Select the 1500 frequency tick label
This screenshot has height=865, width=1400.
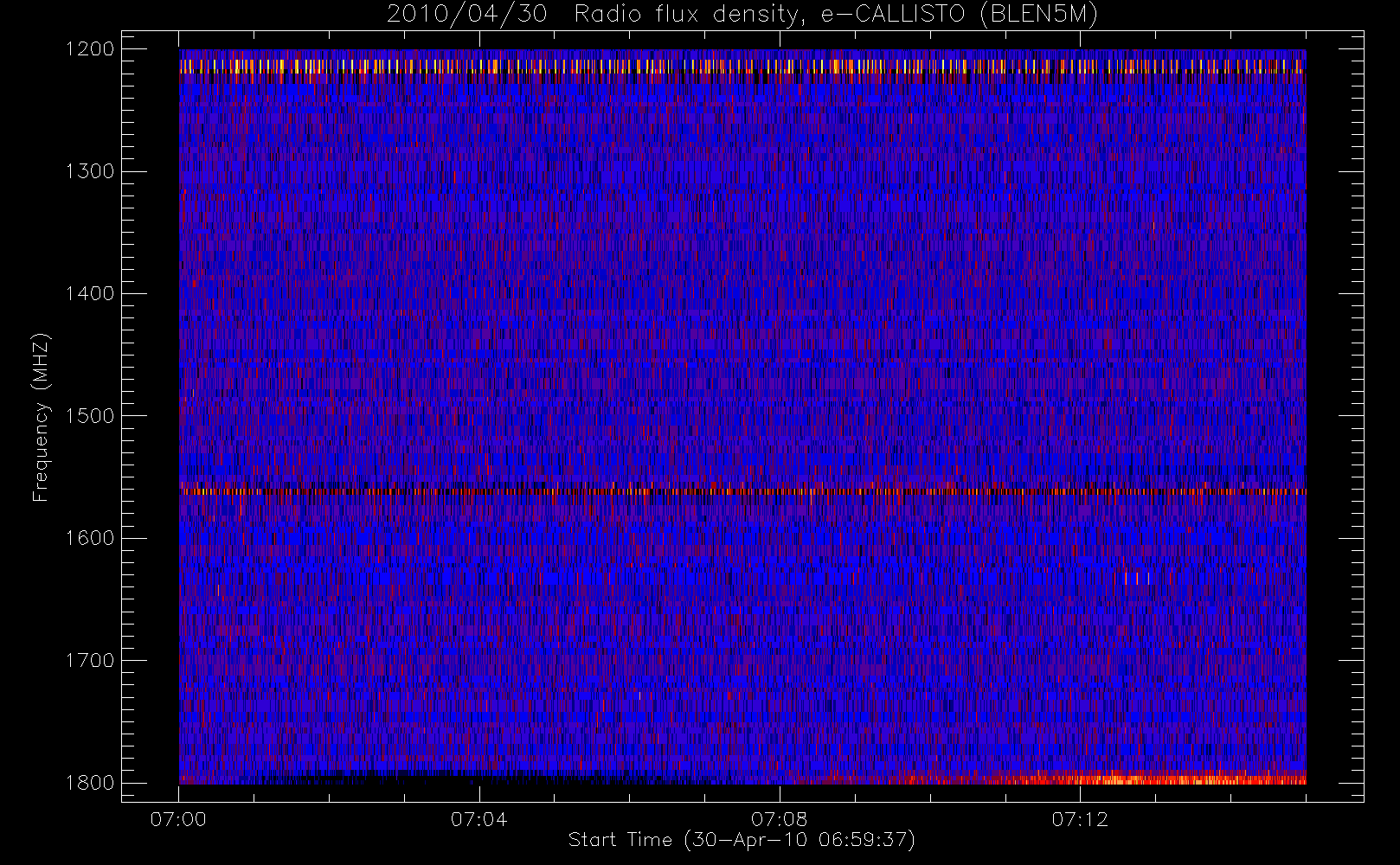click(x=90, y=415)
